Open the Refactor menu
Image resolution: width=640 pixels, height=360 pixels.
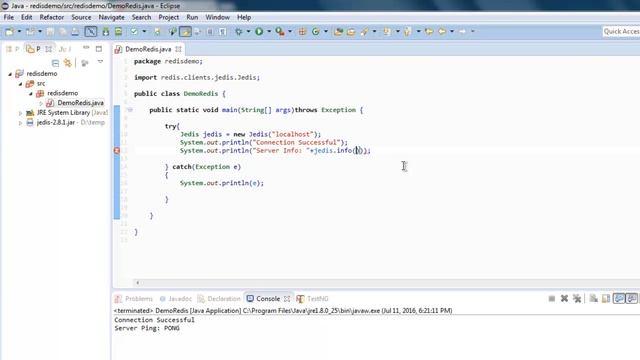click(51, 17)
